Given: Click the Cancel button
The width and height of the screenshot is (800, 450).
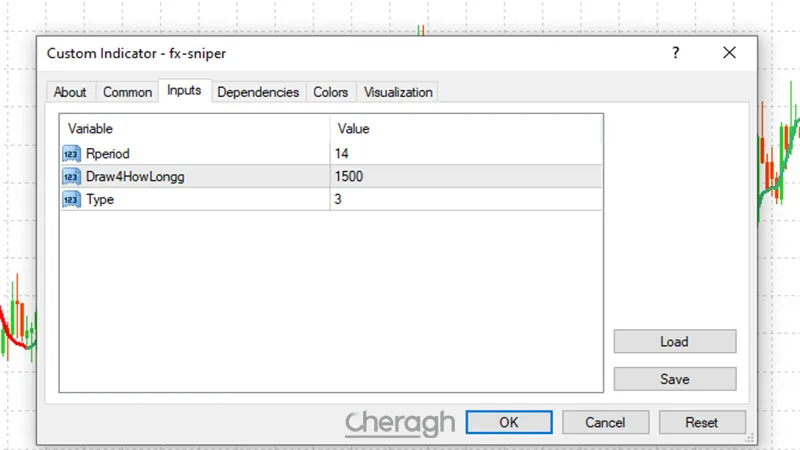Looking at the screenshot, I should (x=605, y=422).
